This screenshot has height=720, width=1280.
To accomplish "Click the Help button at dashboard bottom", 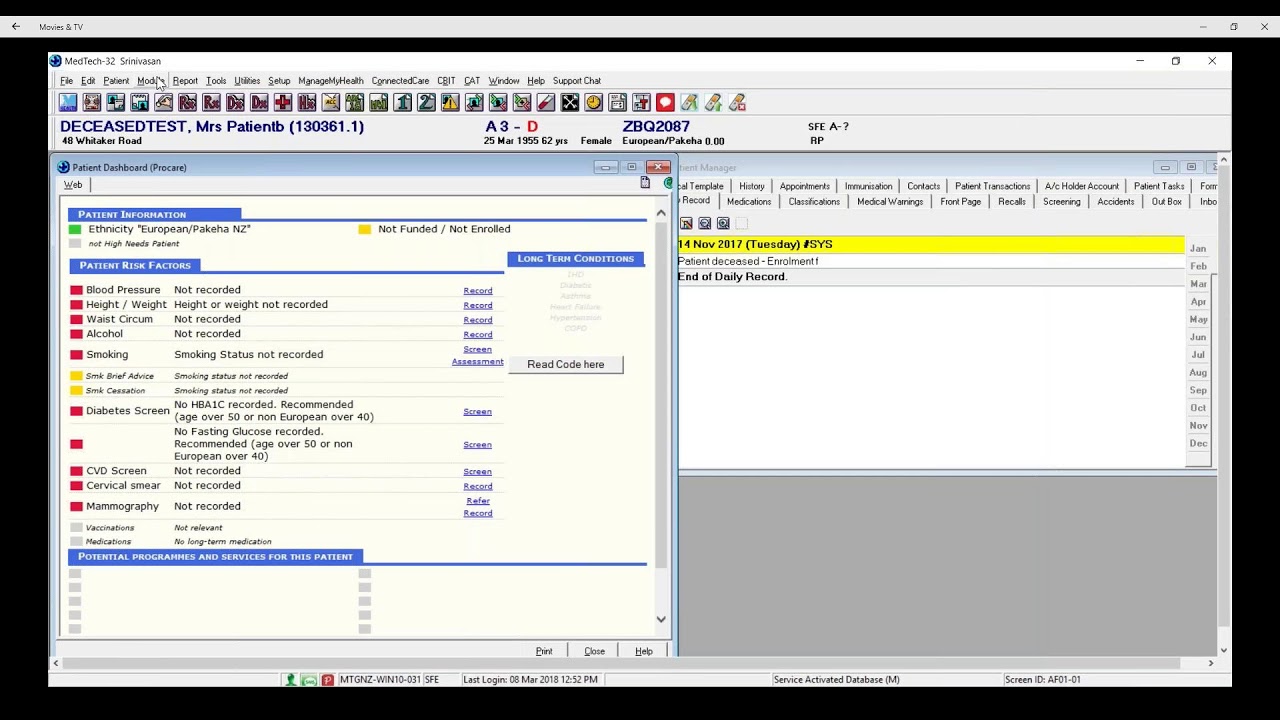I will point(644,652).
